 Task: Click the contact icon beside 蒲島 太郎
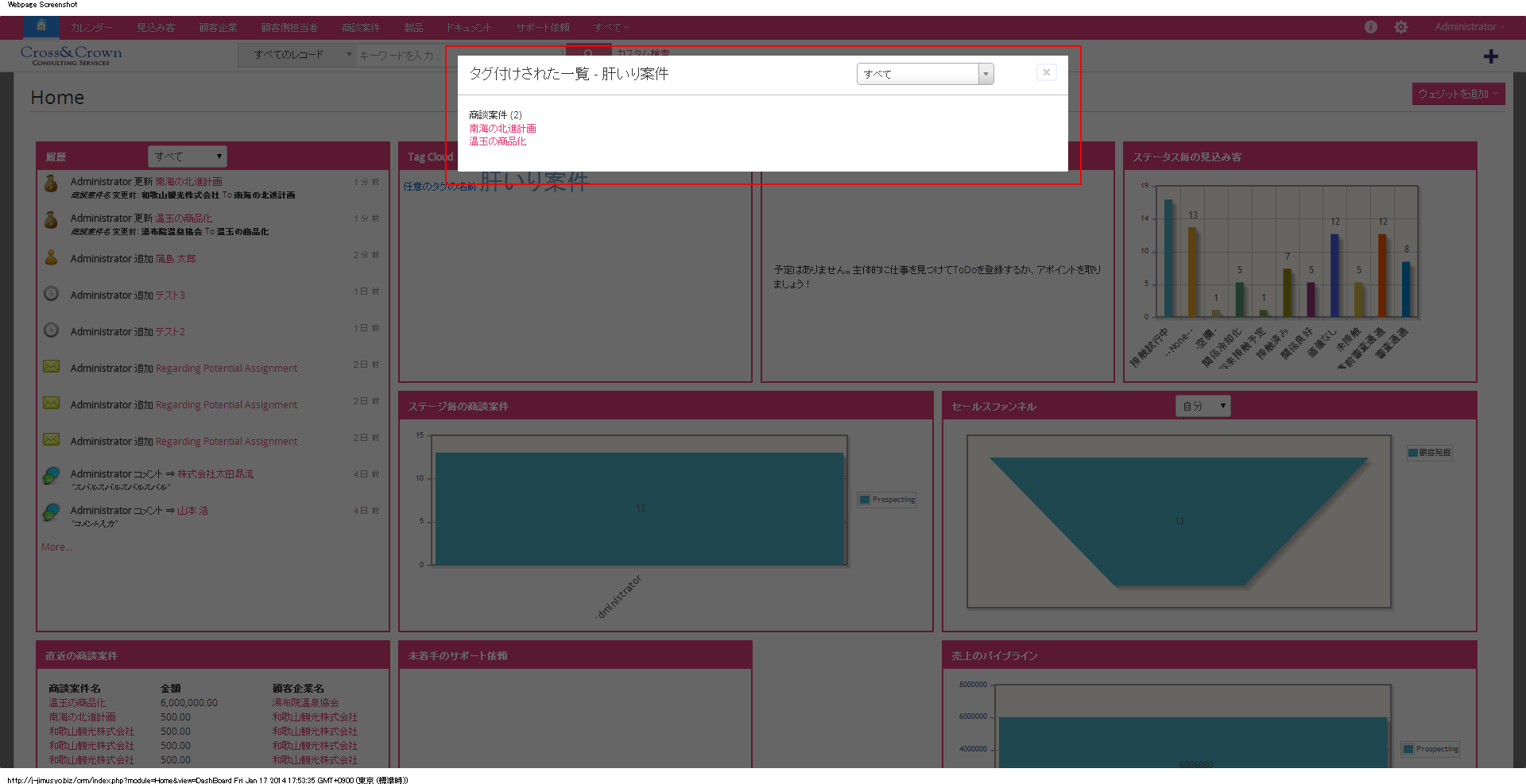click(x=51, y=257)
